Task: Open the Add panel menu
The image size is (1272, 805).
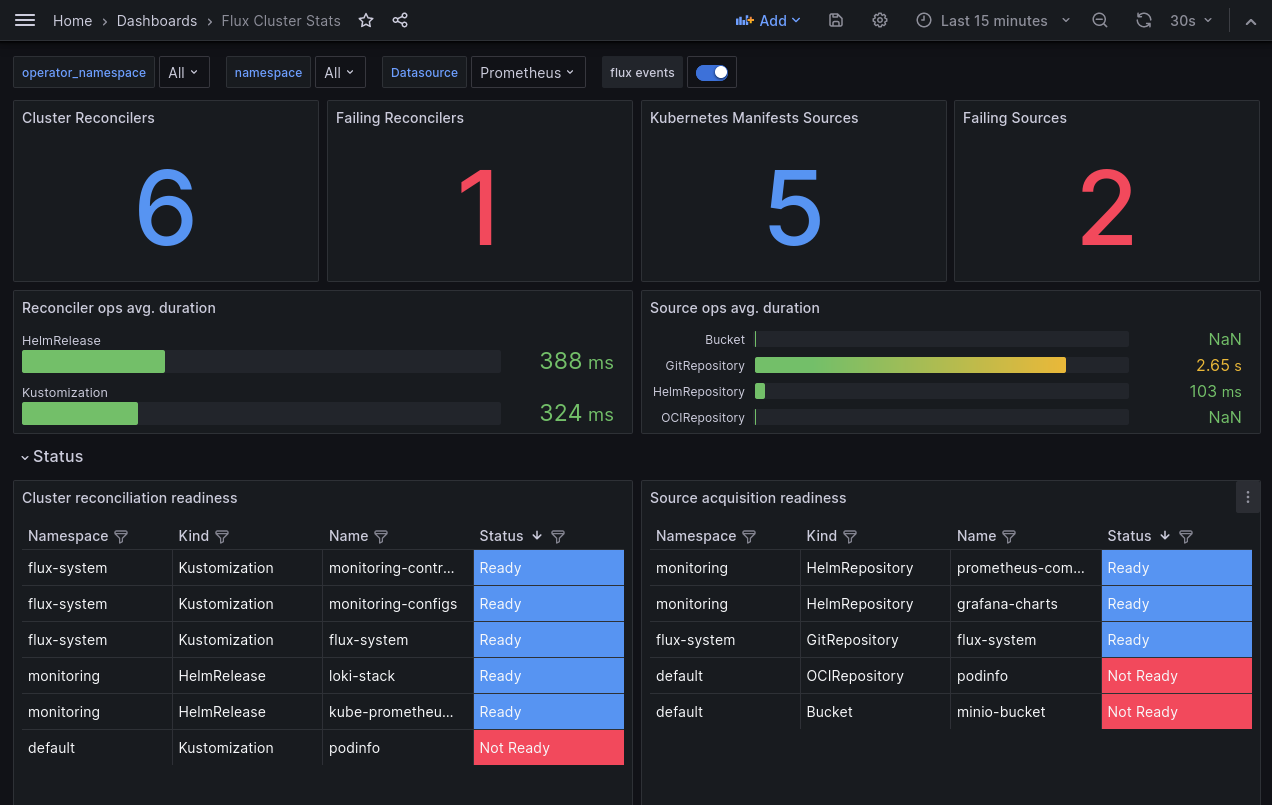Action: coord(768,20)
